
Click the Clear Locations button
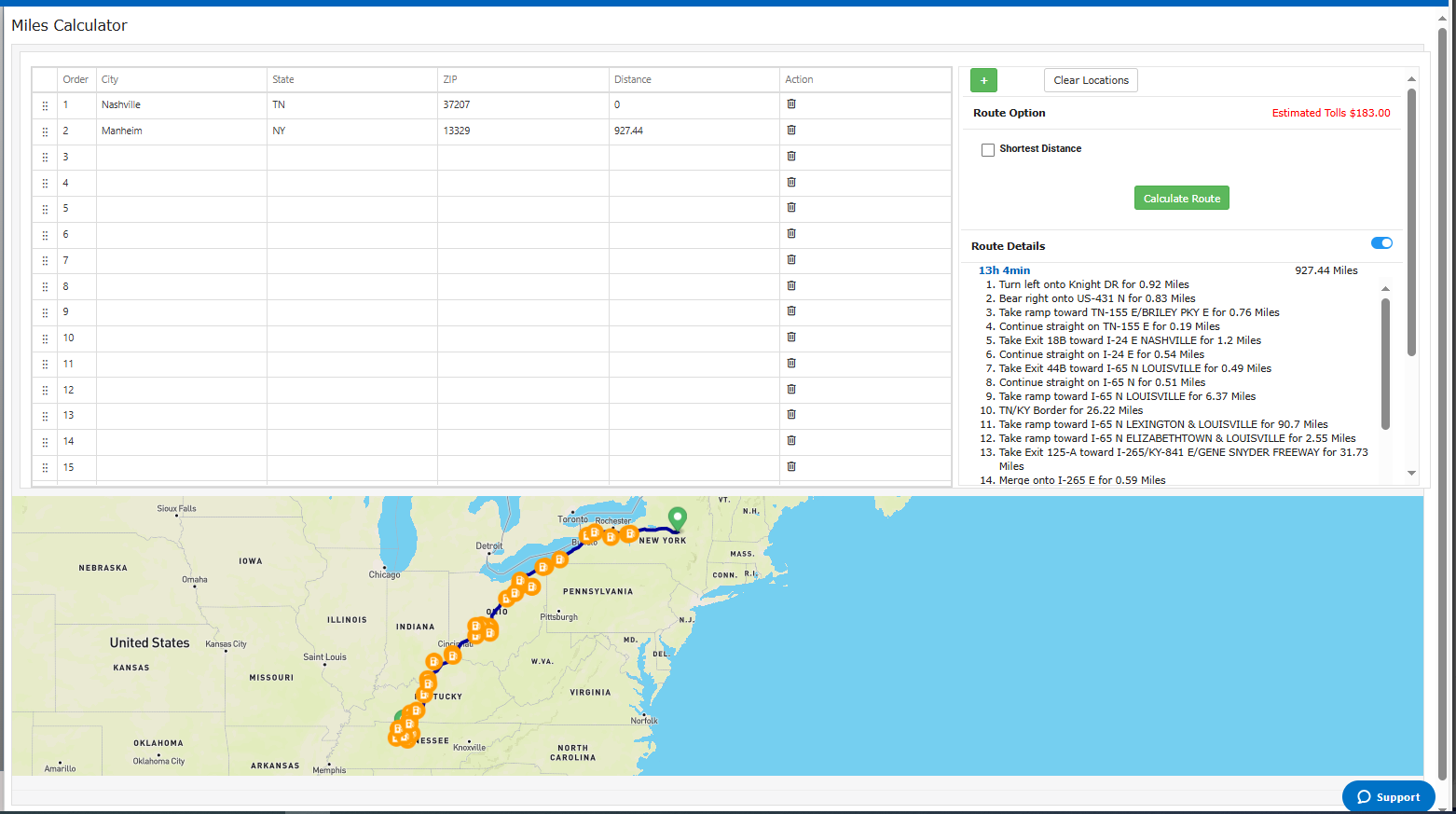point(1091,80)
